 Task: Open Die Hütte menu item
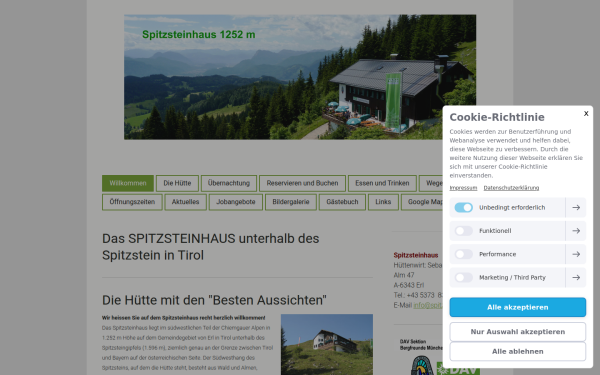(x=177, y=183)
